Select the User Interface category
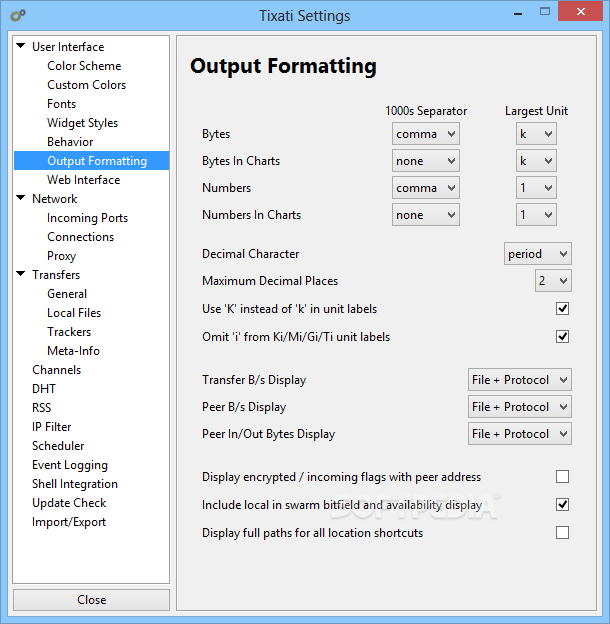 68,47
